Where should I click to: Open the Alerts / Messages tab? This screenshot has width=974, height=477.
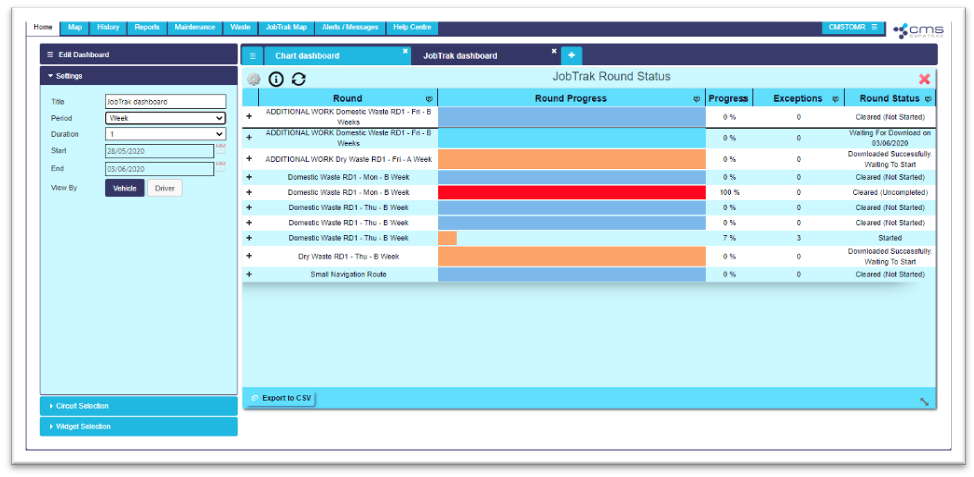pos(350,27)
